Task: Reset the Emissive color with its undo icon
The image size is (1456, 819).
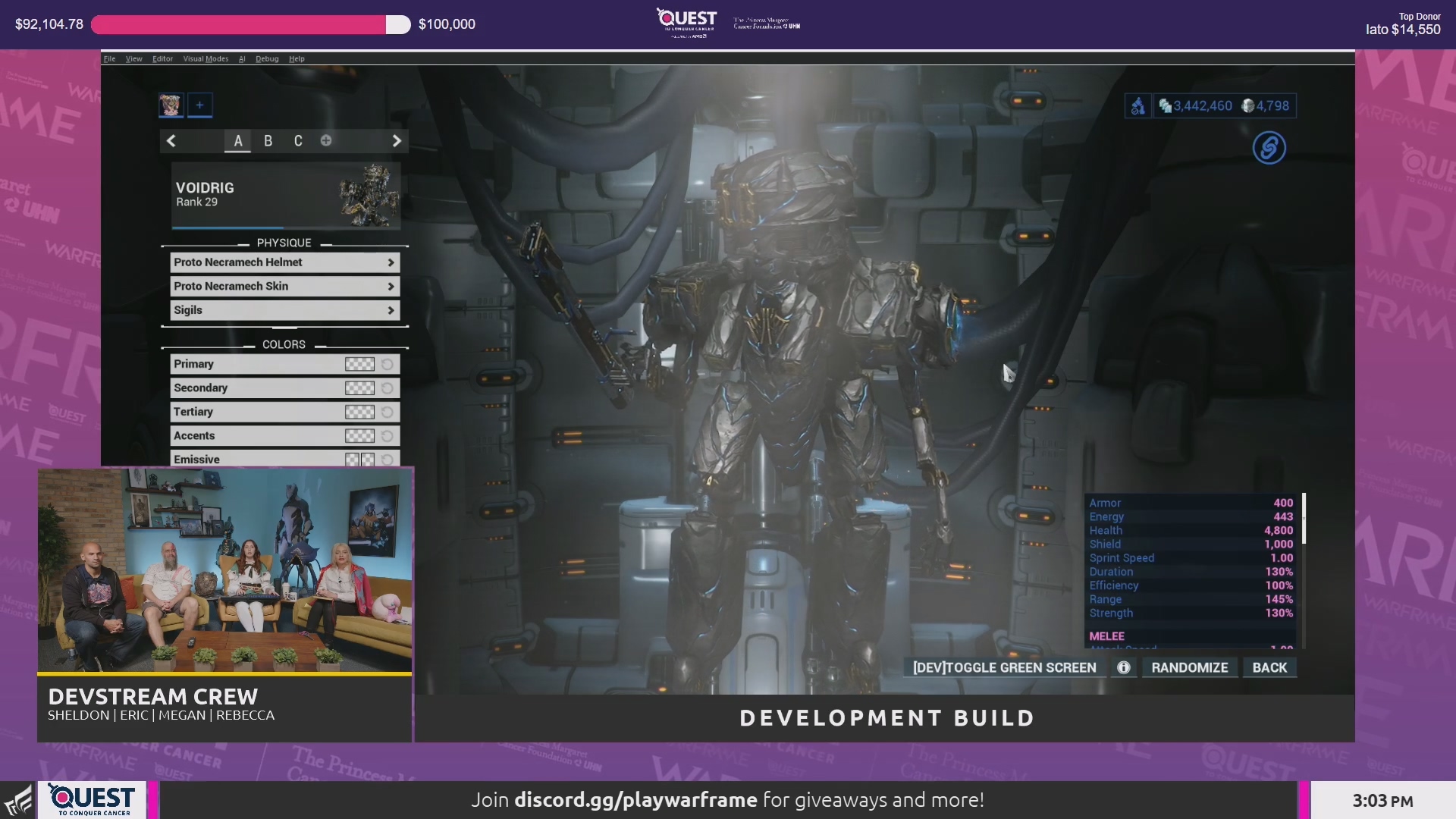Action: pos(388,460)
